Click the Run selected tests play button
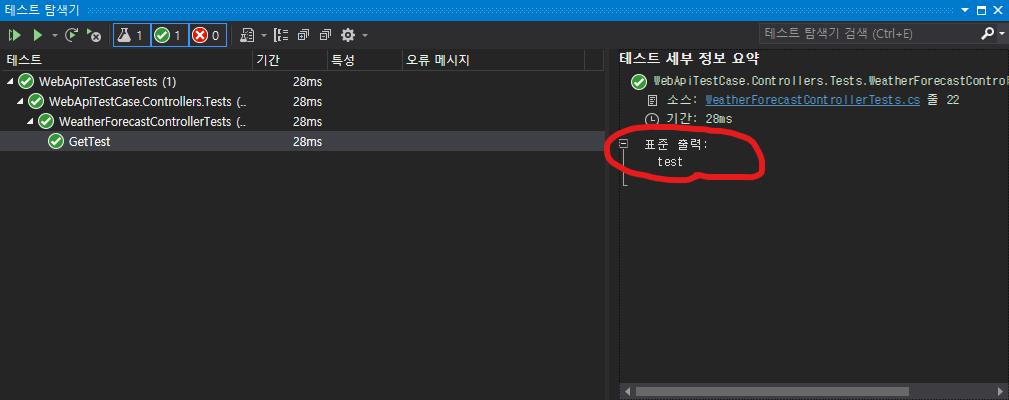Viewport: 1009px width, 400px height. coord(38,35)
